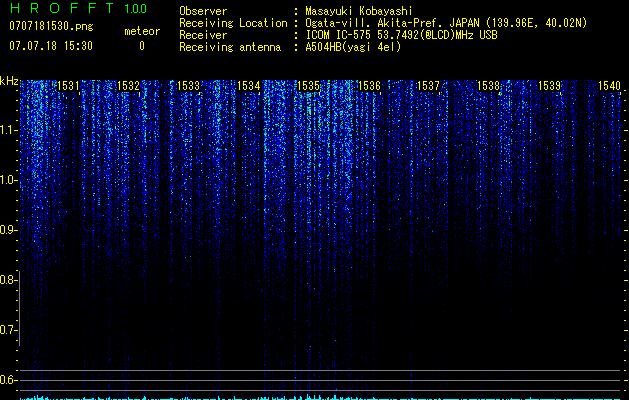Click the Receiving antenna label

click(230, 47)
